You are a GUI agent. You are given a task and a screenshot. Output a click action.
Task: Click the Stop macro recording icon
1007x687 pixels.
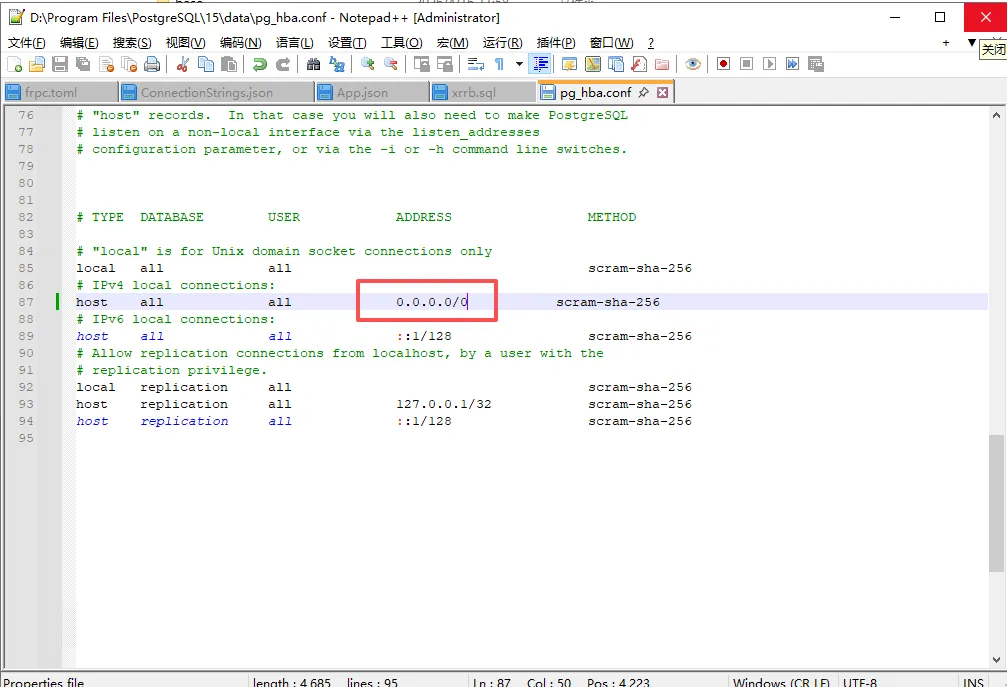pyautogui.click(x=746, y=64)
